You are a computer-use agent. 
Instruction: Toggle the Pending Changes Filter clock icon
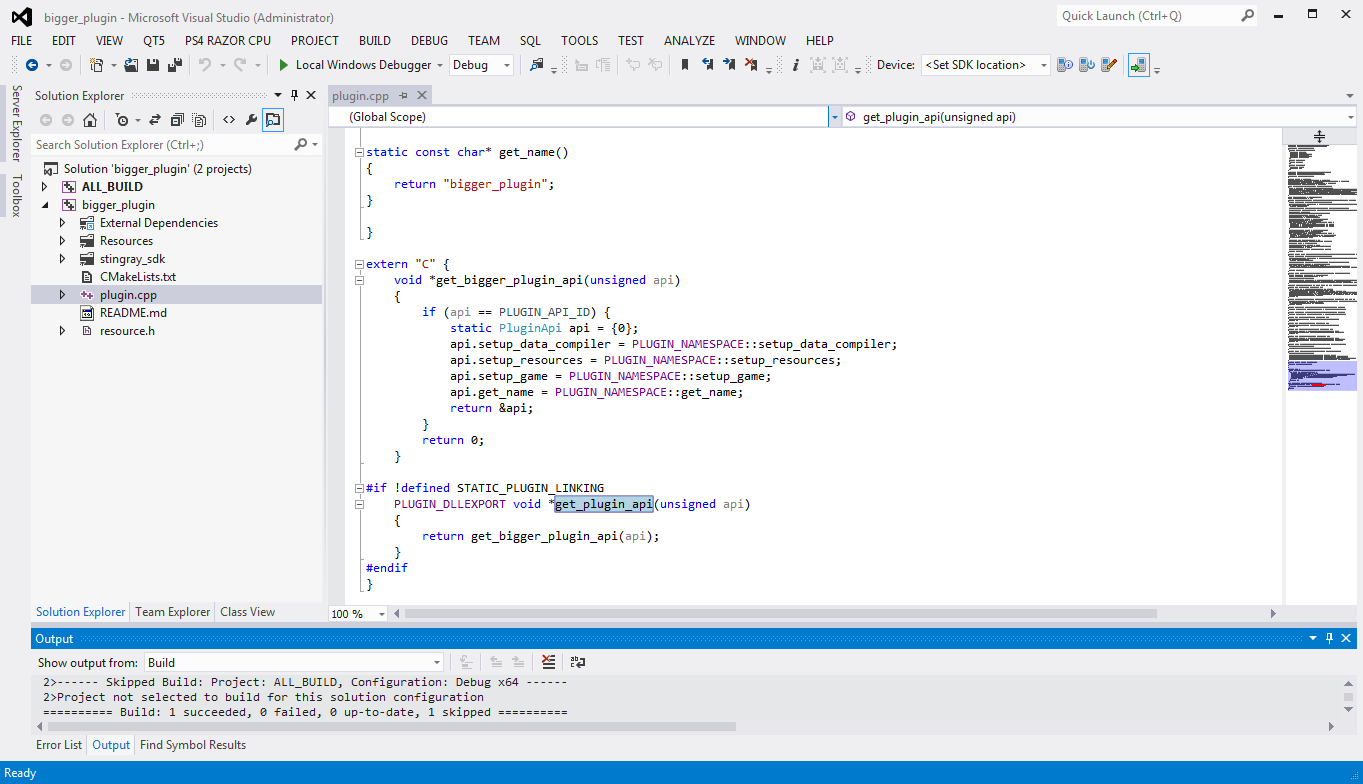click(121, 120)
